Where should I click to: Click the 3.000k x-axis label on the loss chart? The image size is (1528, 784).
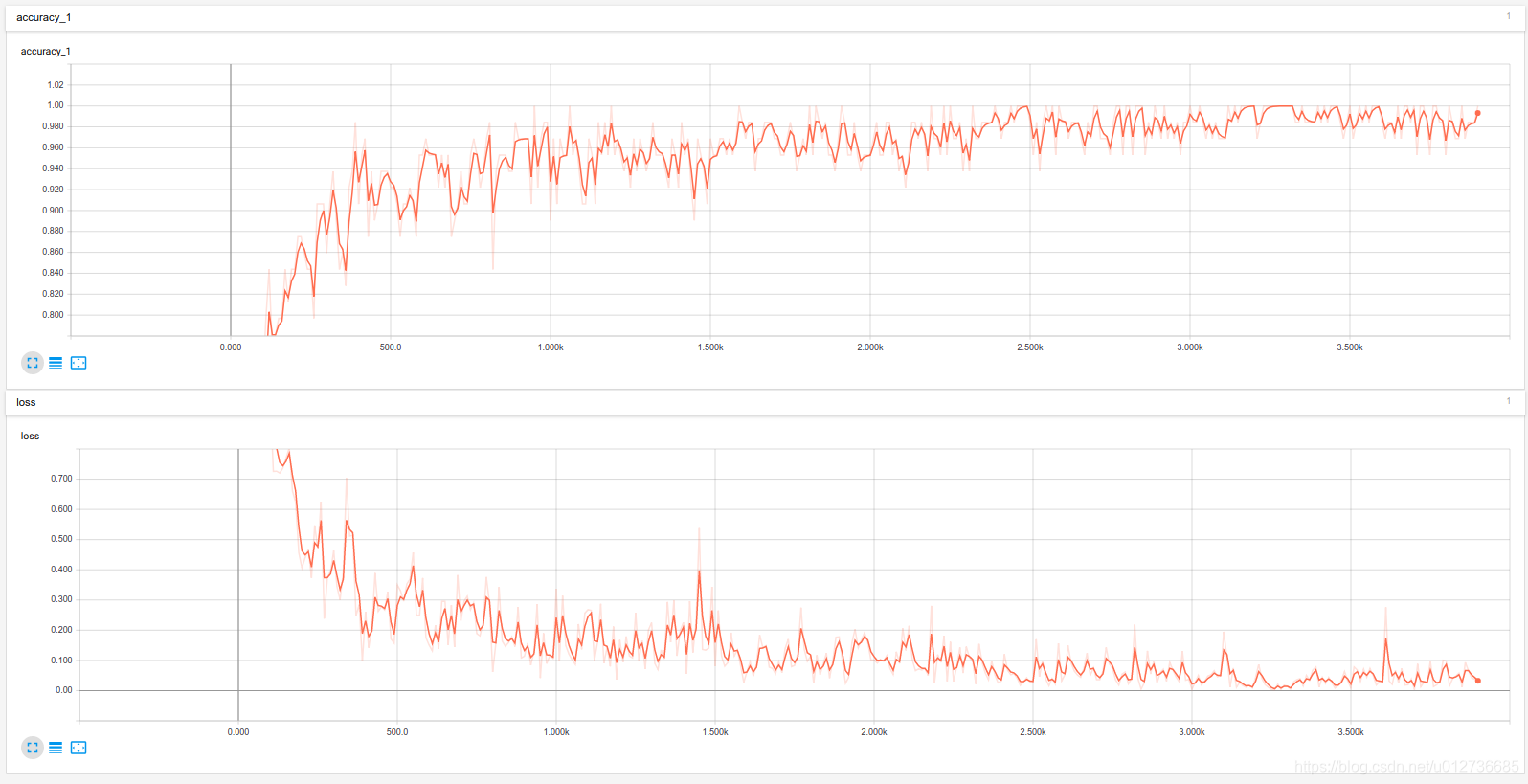click(x=1192, y=732)
